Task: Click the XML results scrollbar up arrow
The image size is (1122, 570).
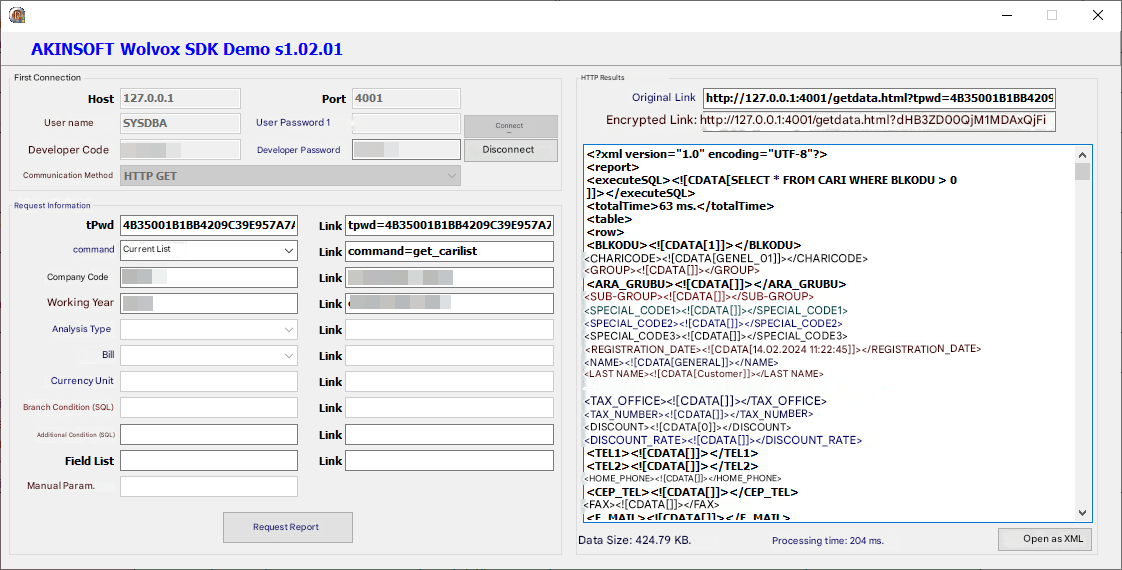Action: pyautogui.click(x=1082, y=154)
